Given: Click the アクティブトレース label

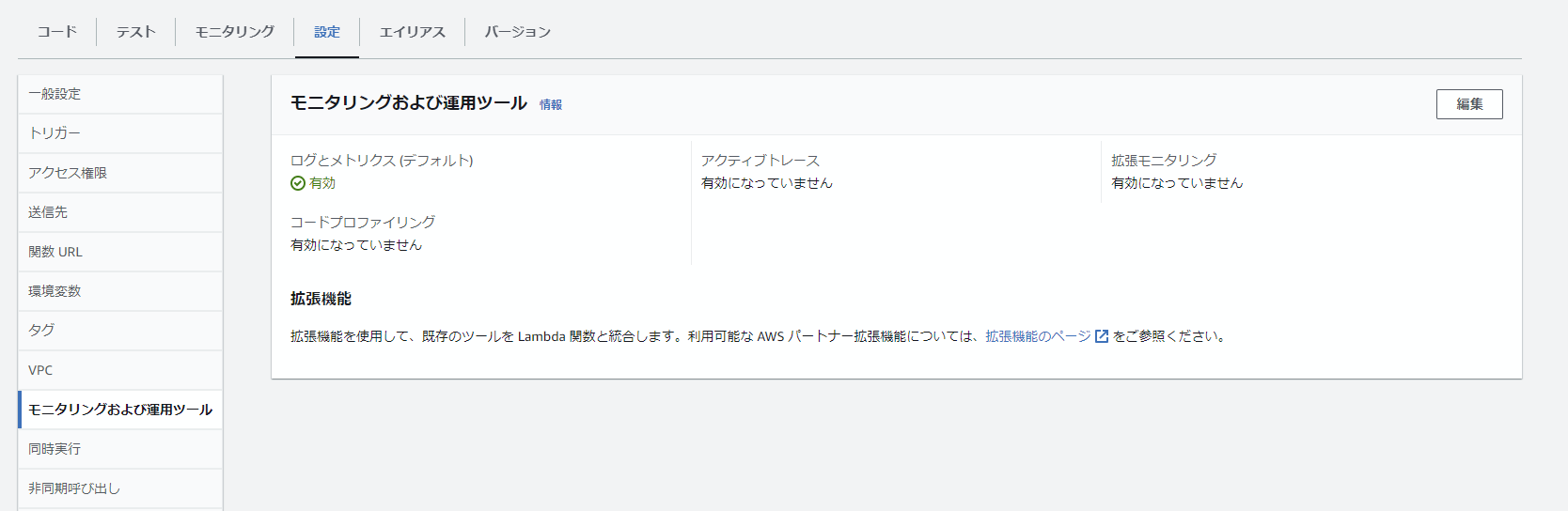Looking at the screenshot, I should point(760,161).
